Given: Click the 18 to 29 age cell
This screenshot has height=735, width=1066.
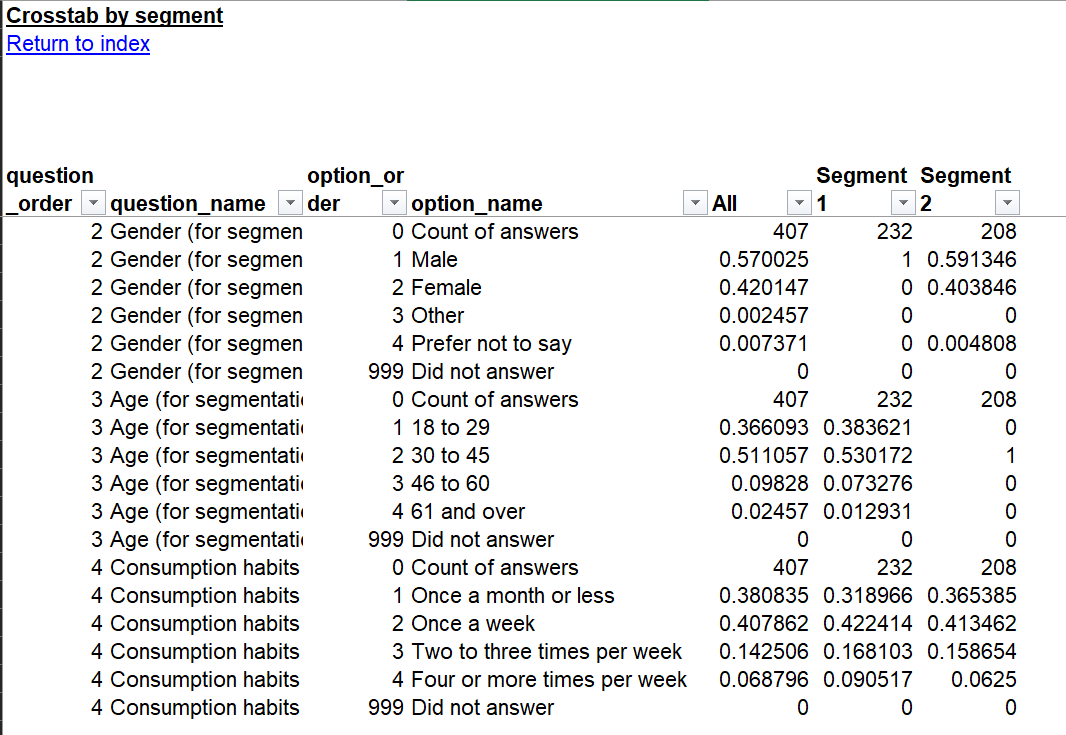Looking at the screenshot, I should (x=450, y=428).
